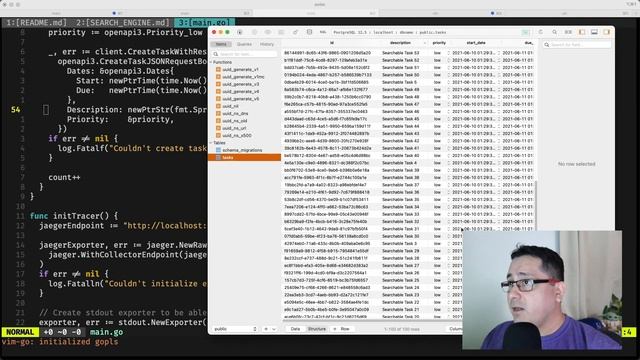Viewport: 640px width, 360px height.
Task: Toggle the left sidebar panel icon
Action: pyautogui.click(x=582, y=32)
